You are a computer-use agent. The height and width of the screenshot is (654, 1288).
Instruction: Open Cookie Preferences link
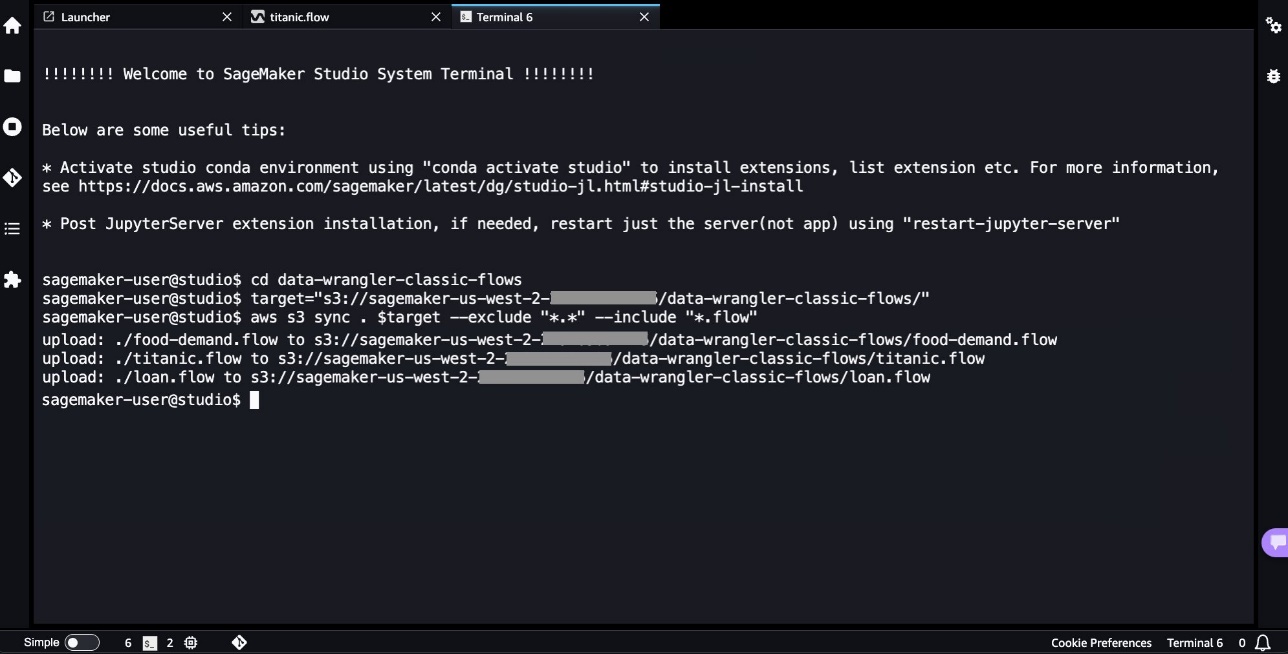pos(1101,643)
